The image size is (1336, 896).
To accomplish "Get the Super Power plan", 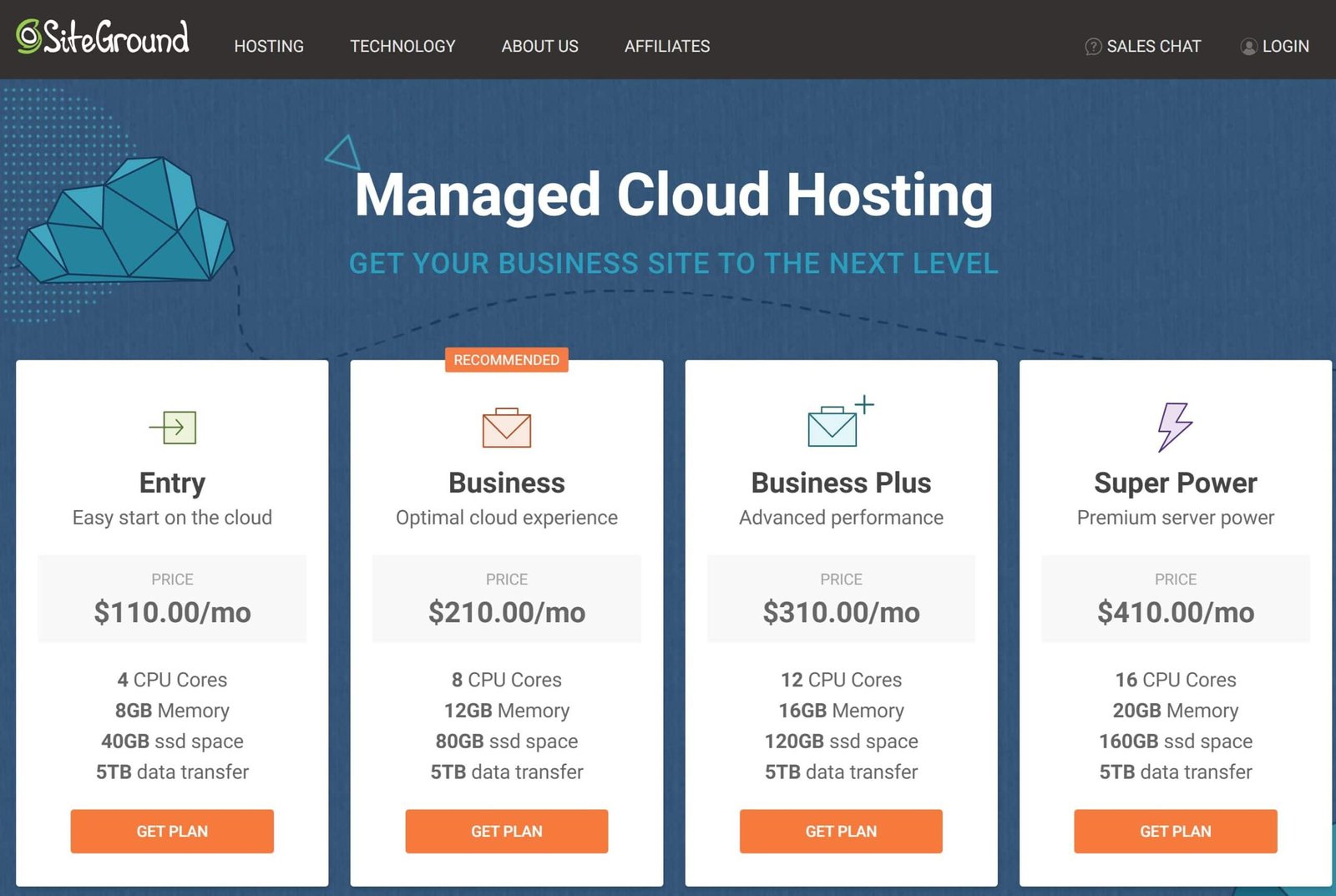I will point(1176,831).
